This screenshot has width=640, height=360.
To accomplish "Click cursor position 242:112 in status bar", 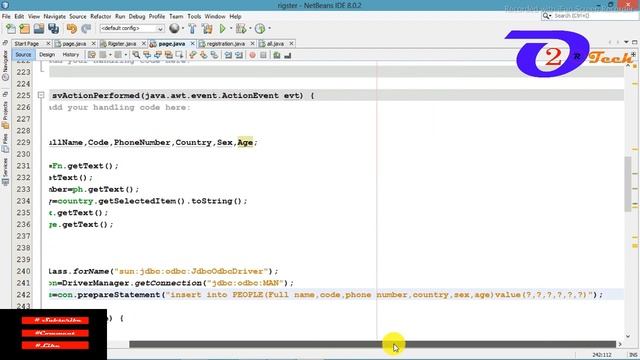I will (602, 355).
